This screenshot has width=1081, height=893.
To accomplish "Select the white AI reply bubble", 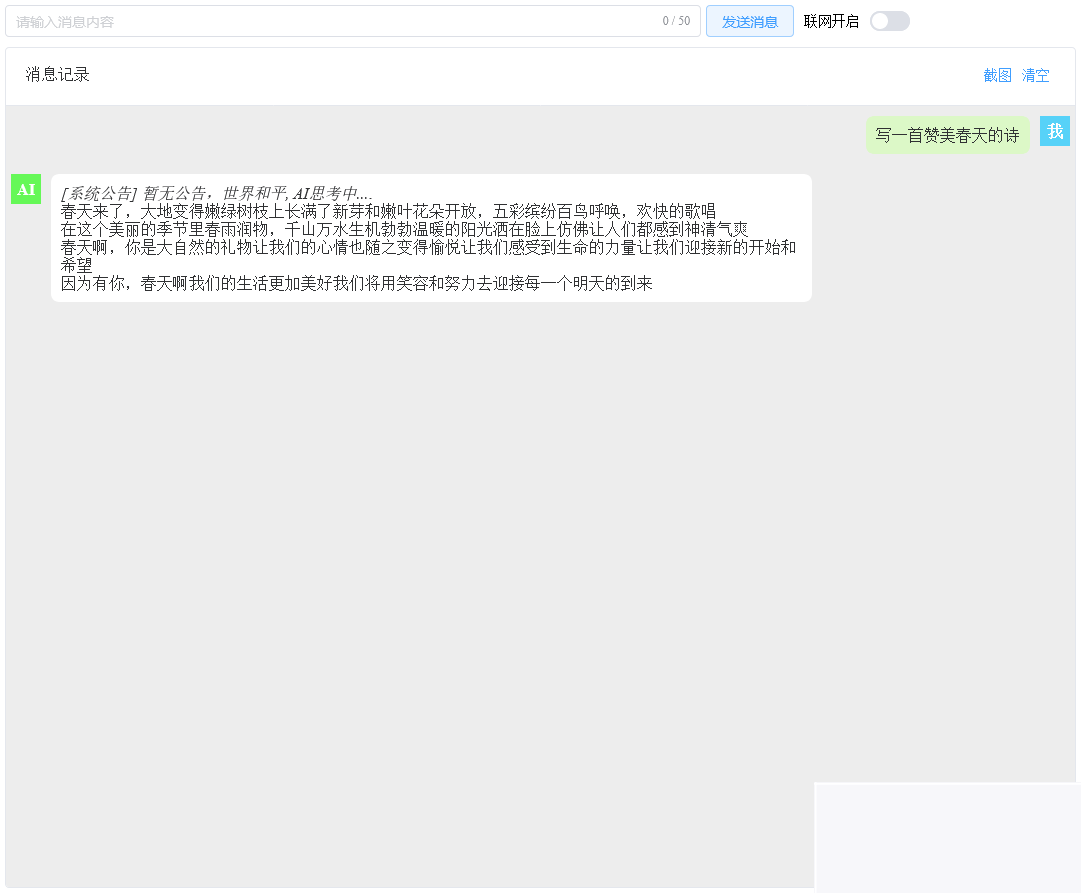I will click(431, 237).
